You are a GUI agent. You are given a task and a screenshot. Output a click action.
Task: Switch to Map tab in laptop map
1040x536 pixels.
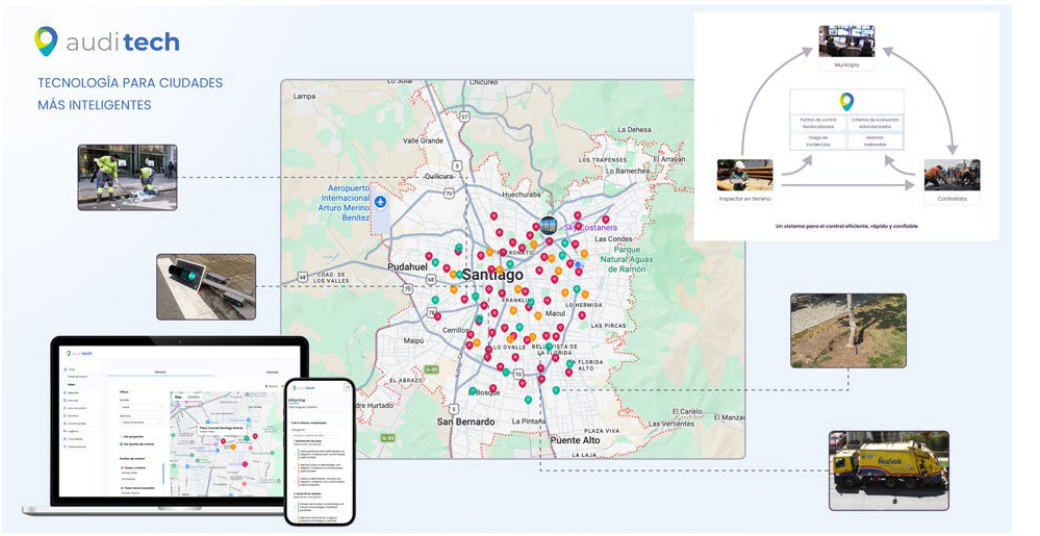point(178,397)
